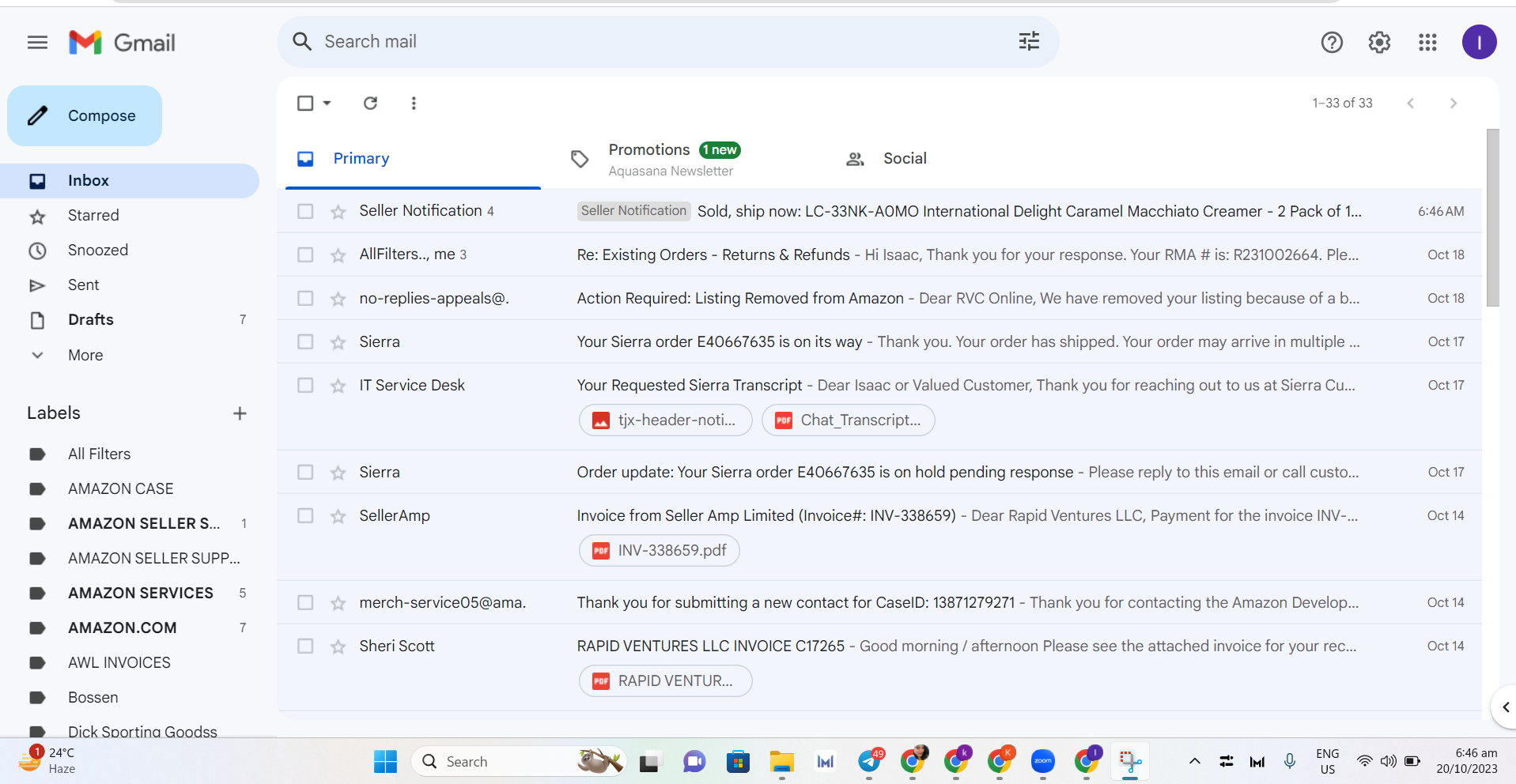Go to the next page of emails
The width and height of the screenshot is (1516, 784).
coord(1453,104)
